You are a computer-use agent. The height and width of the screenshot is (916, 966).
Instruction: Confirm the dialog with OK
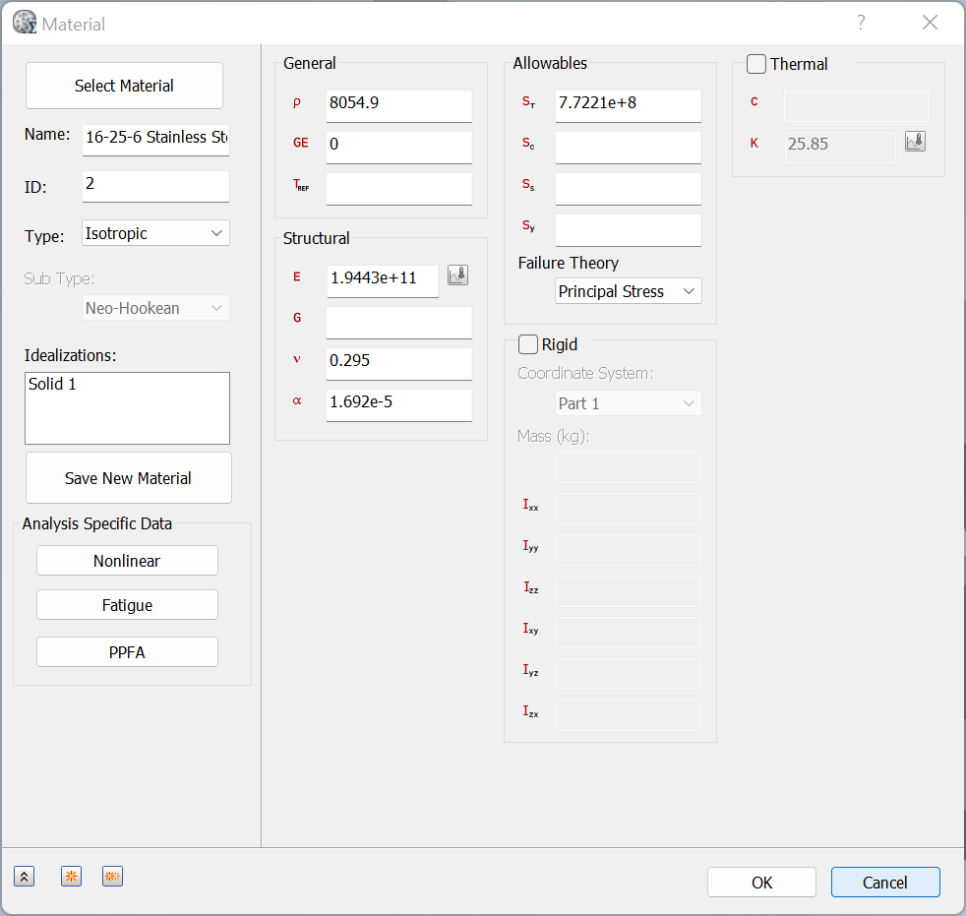pyautogui.click(x=762, y=882)
